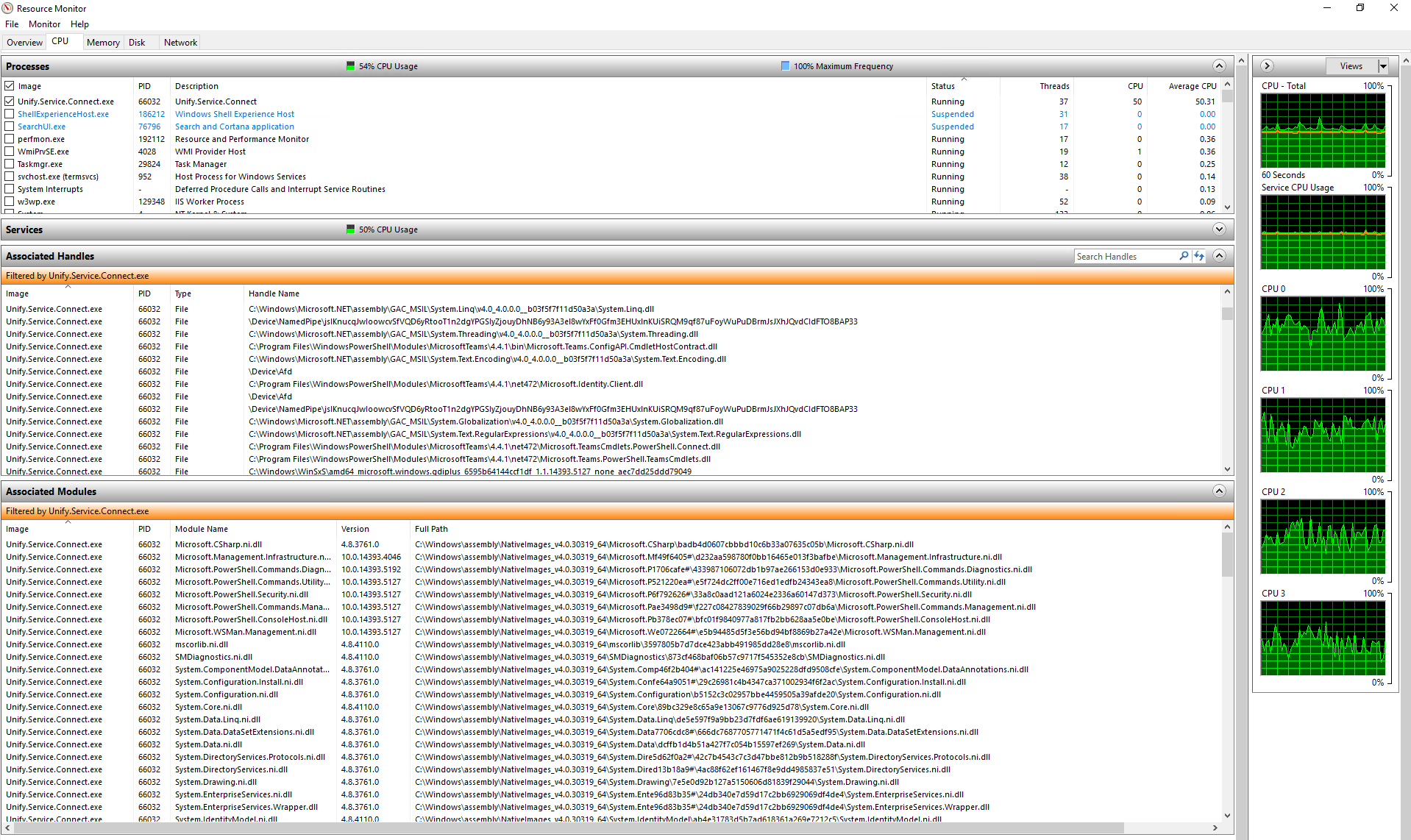The image size is (1411, 840).
Task: Select the System.Drawing.ni.dll module row
Action: click(x=611, y=782)
